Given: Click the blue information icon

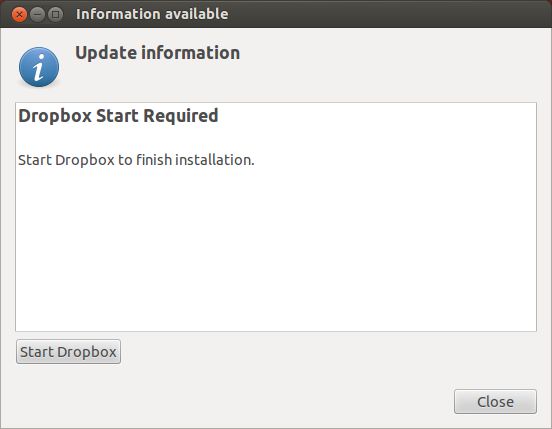Looking at the screenshot, I should point(39,67).
